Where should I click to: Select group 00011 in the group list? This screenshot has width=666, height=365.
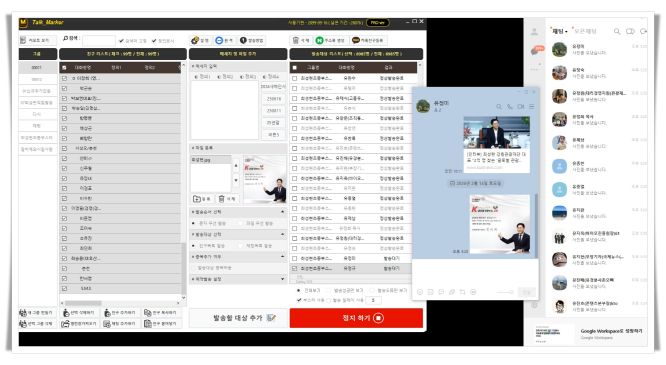click(37, 68)
